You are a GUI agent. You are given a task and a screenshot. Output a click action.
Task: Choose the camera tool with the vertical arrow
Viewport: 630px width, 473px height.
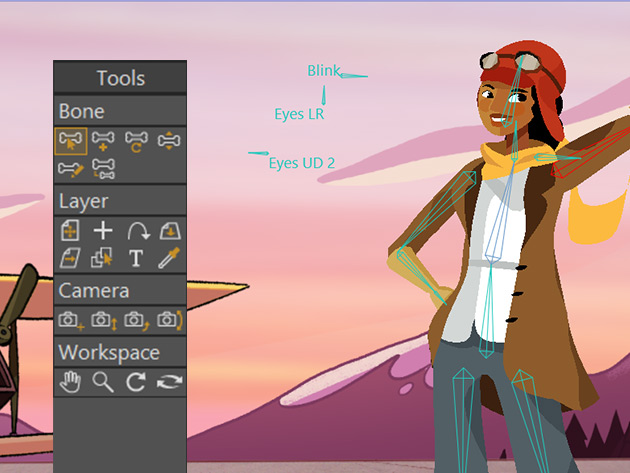tap(104, 320)
